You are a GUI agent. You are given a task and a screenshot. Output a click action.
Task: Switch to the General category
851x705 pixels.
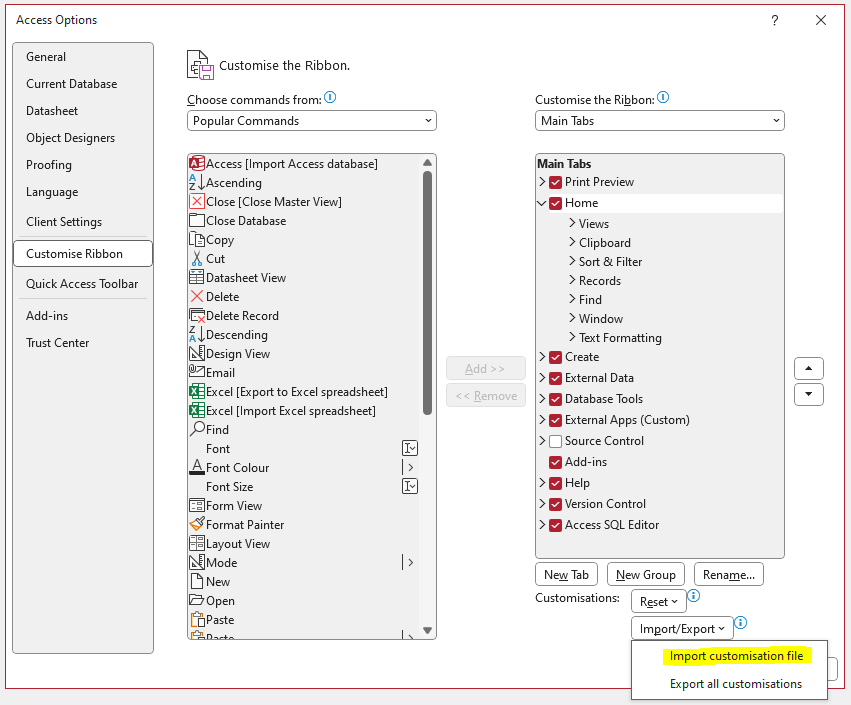pos(83,56)
